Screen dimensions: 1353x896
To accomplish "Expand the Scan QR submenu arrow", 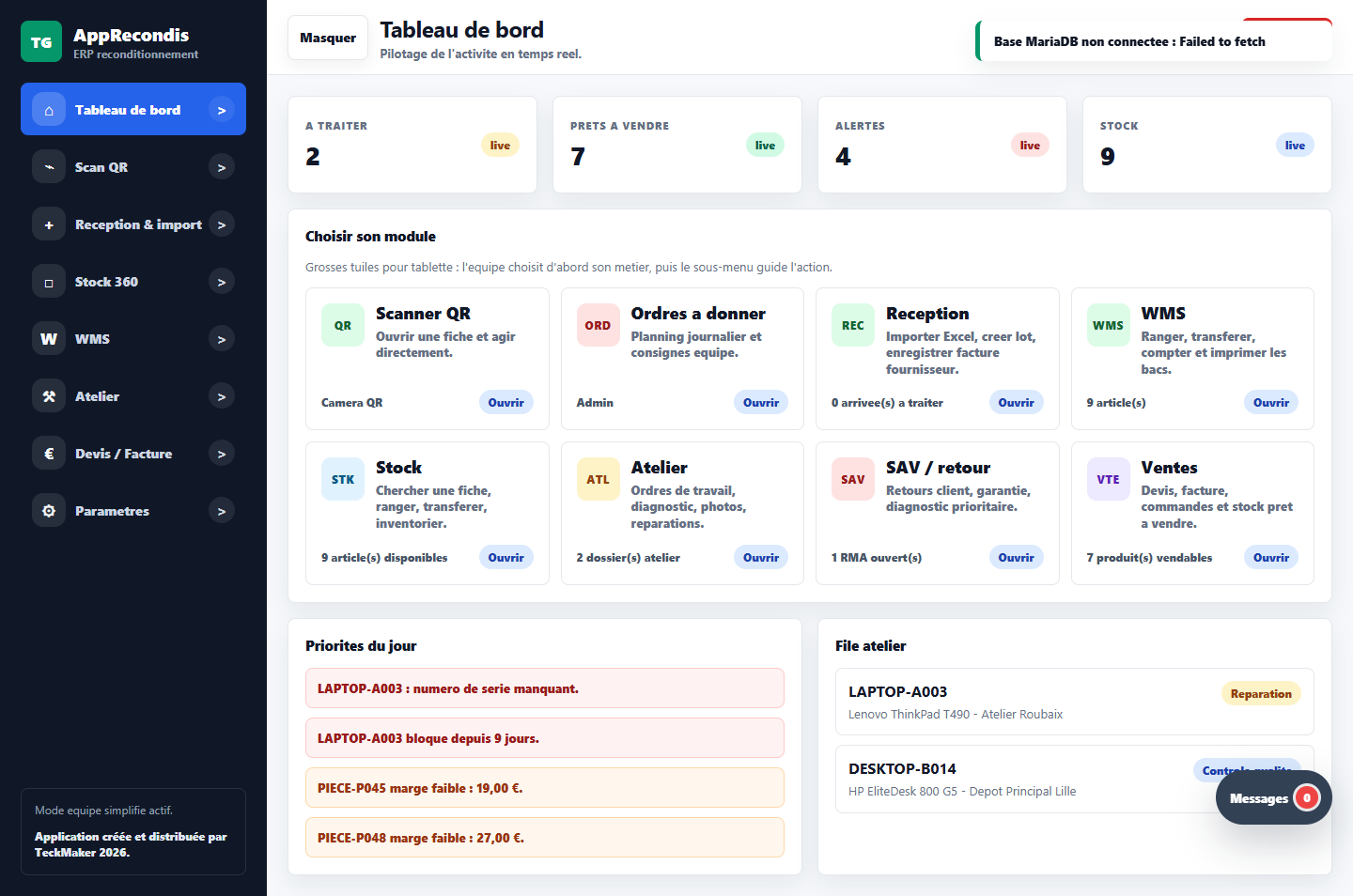I will [x=222, y=167].
